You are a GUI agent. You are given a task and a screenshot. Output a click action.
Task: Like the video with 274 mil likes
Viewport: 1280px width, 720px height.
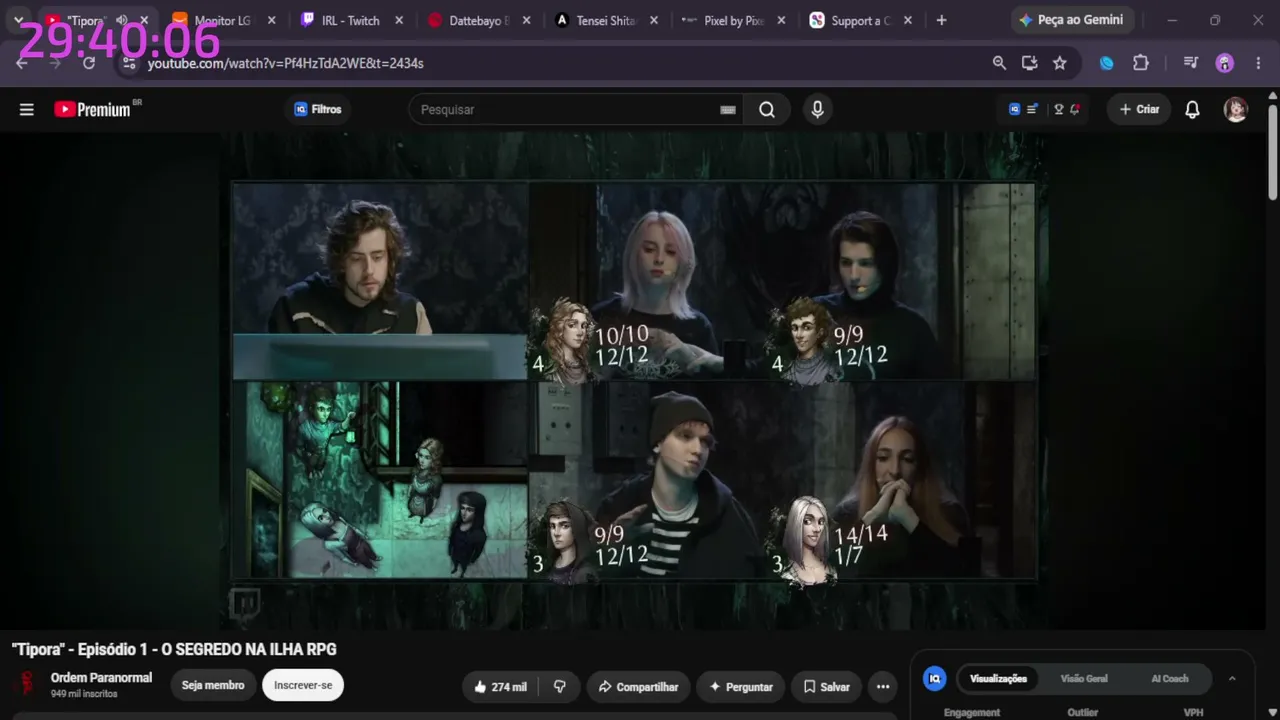[x=500, y=687]
